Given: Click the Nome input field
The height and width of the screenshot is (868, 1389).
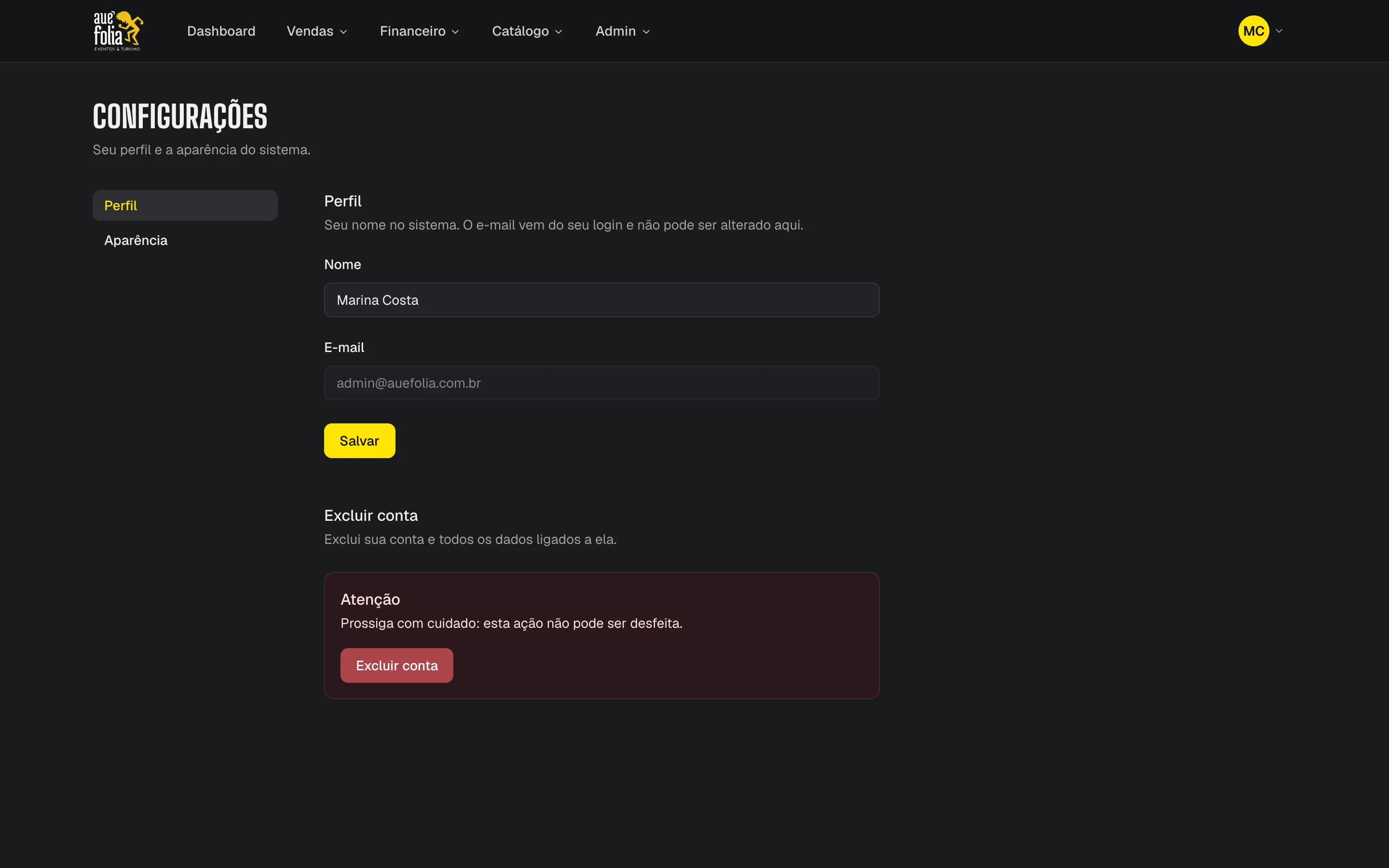Looking at the screenshot, I should pos(601,299).
